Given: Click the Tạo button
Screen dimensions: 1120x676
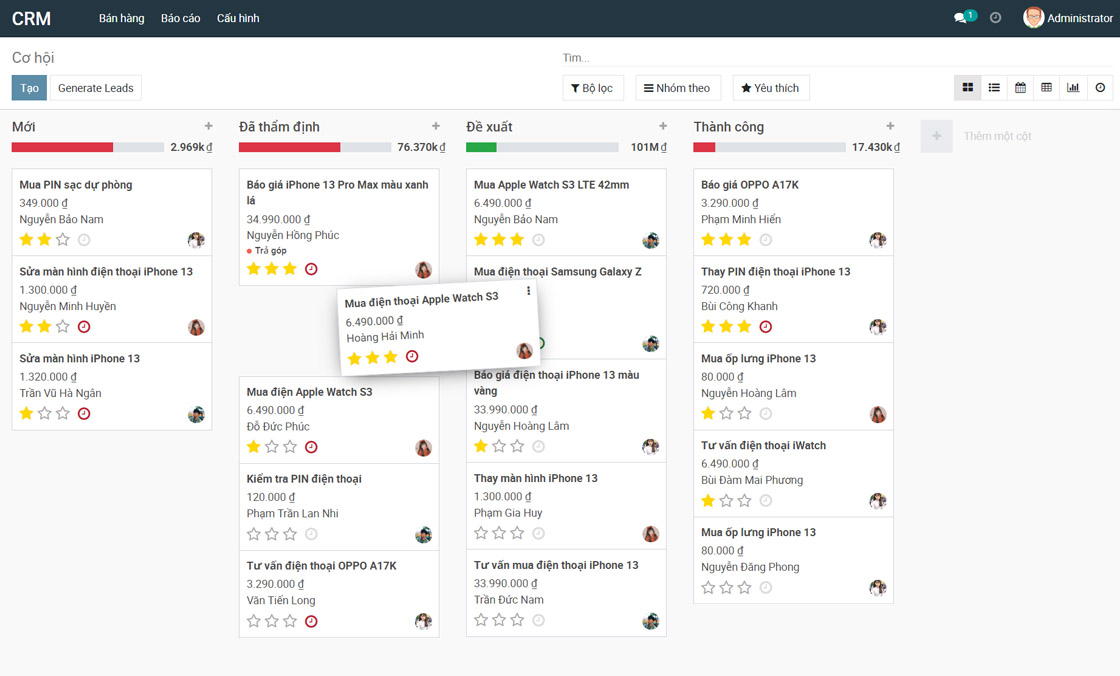Looking at the screenshot, I should [29, 88].
